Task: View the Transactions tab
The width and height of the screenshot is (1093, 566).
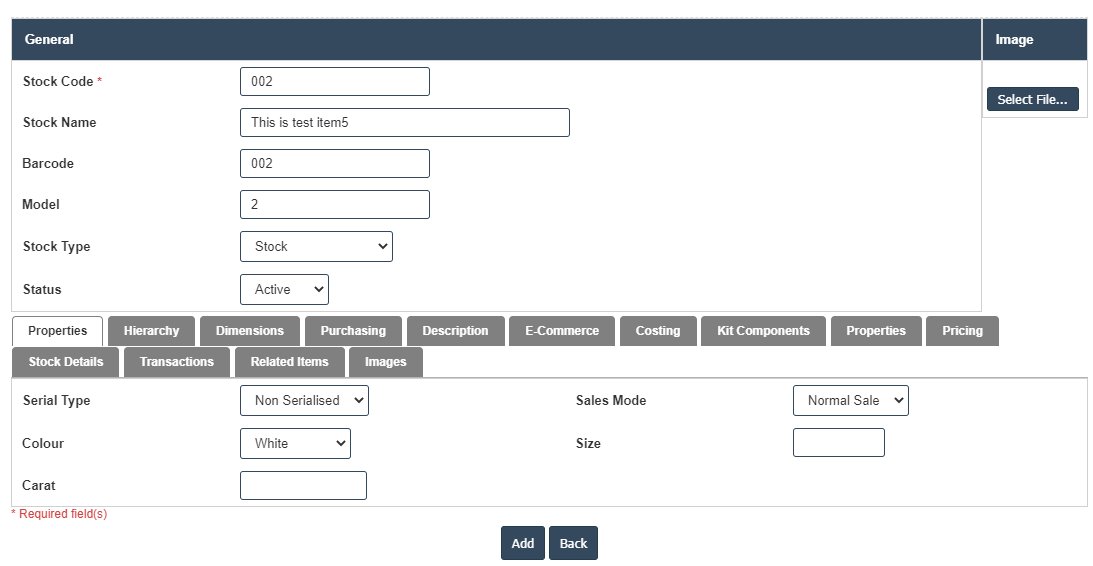Action: [176, 362]
